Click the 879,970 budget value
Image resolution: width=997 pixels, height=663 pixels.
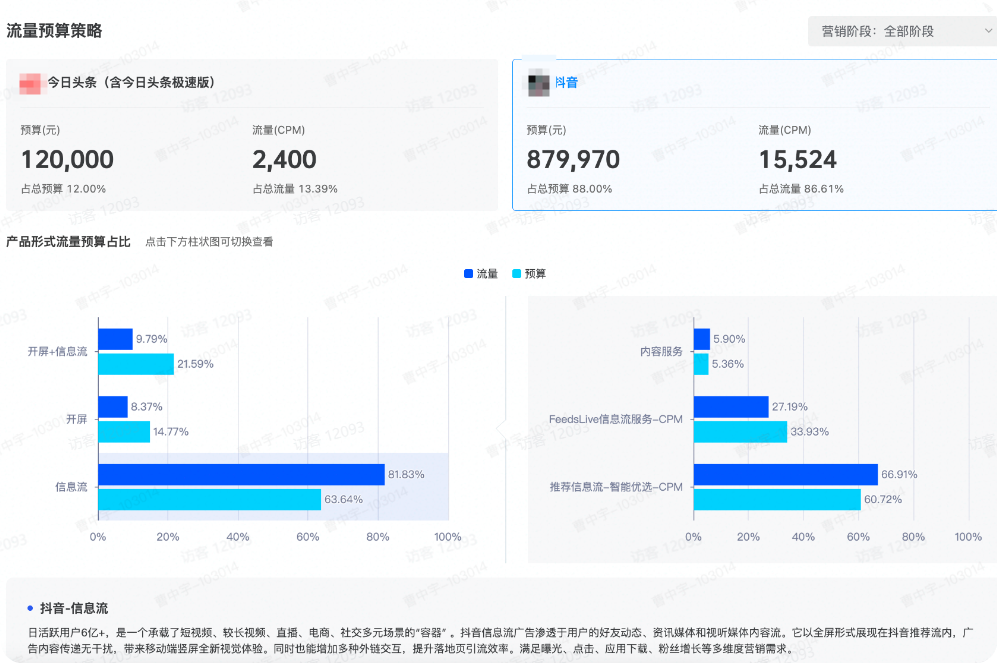[573, 160]
